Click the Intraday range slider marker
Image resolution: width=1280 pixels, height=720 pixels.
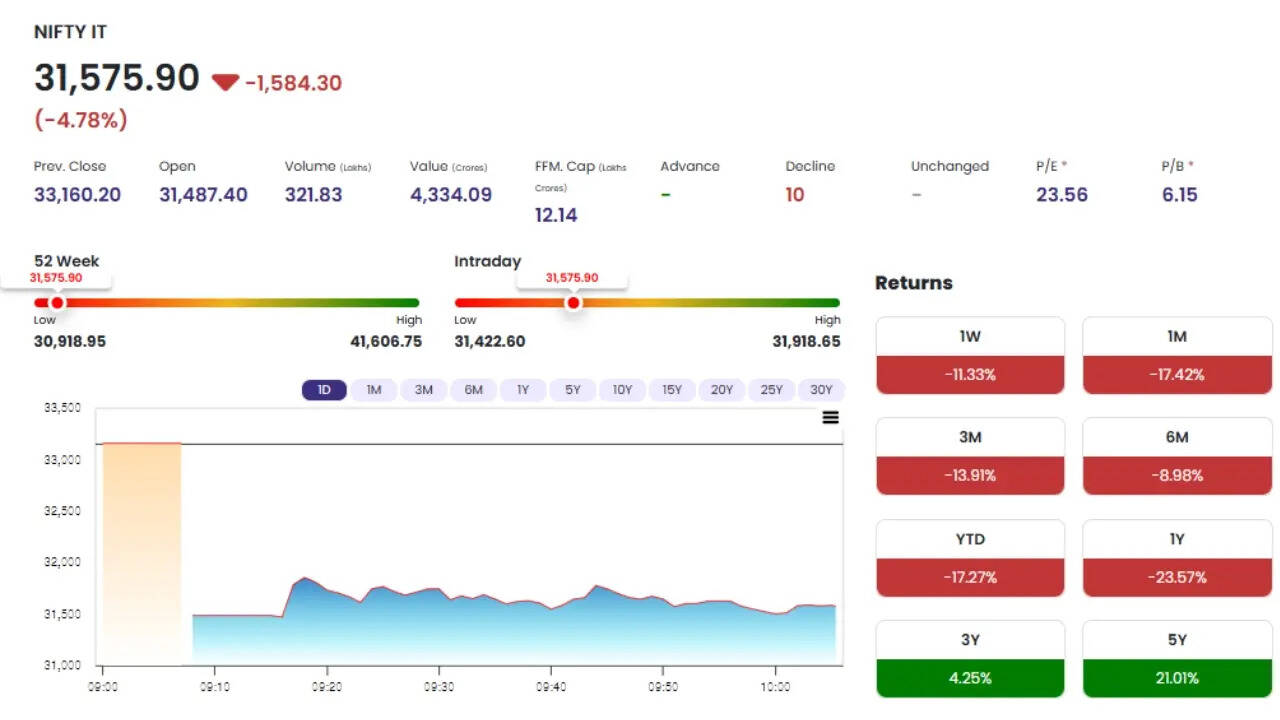pos(573,303)
